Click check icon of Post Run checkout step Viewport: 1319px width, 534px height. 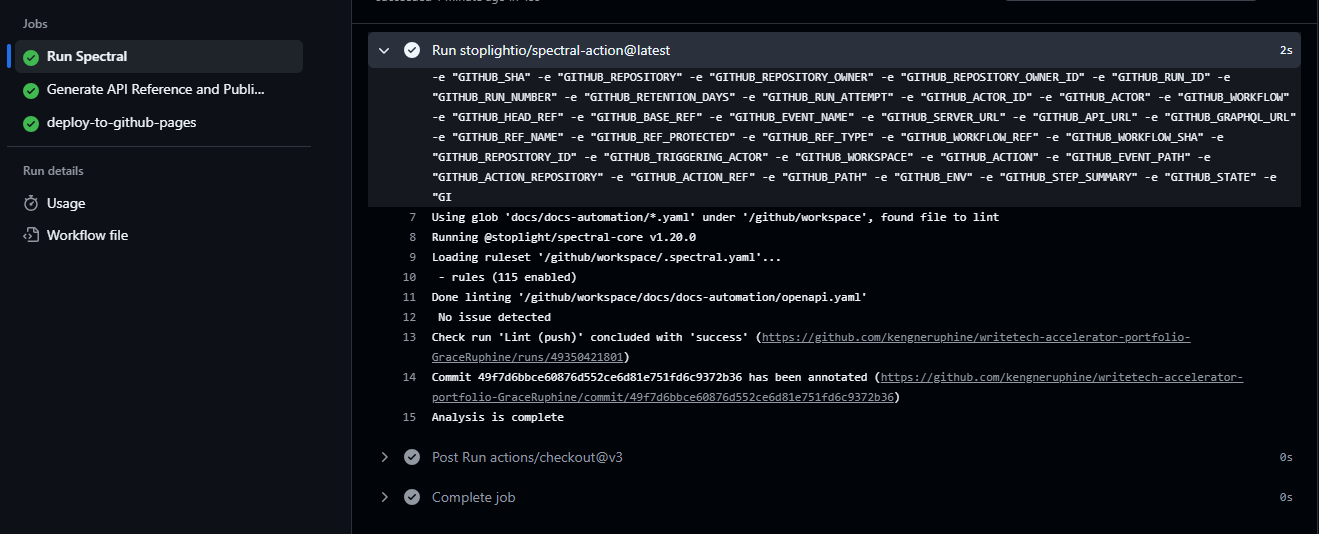(x=412, y=457)
